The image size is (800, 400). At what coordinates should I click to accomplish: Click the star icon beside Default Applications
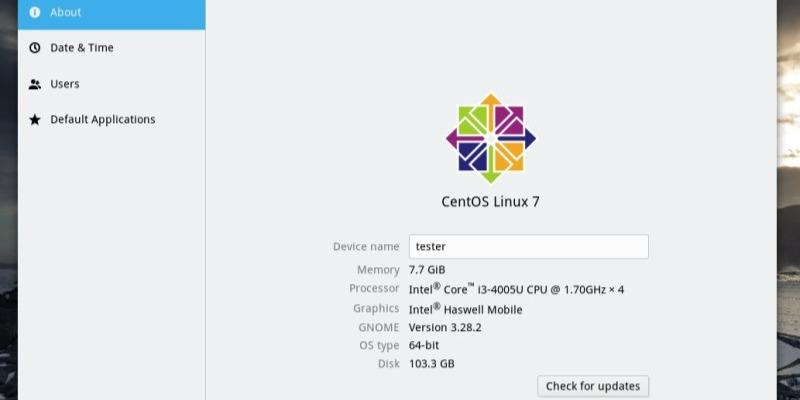35,119
